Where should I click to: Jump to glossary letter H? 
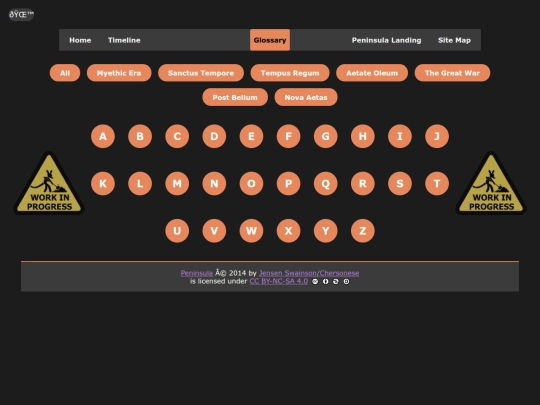click(x=363, y=136)
